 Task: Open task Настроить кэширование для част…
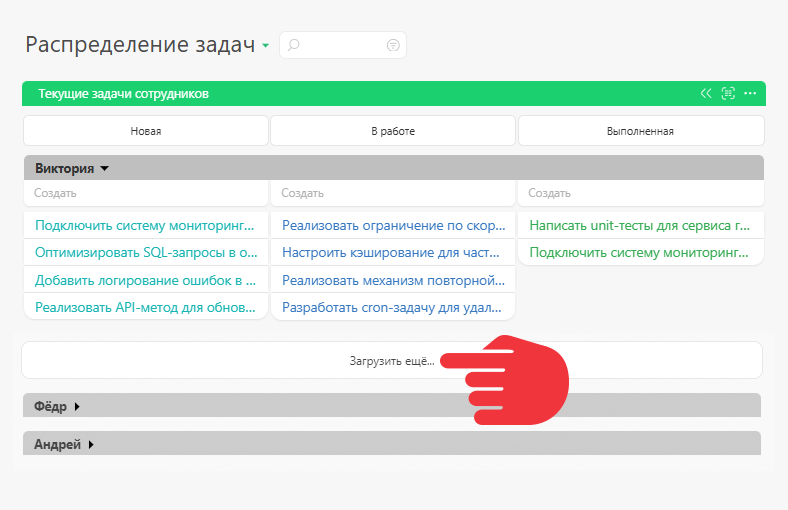pos(390,253)
